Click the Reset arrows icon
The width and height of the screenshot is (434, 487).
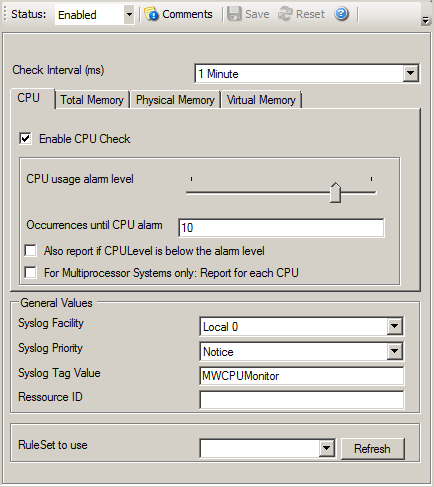click(285, 14)
